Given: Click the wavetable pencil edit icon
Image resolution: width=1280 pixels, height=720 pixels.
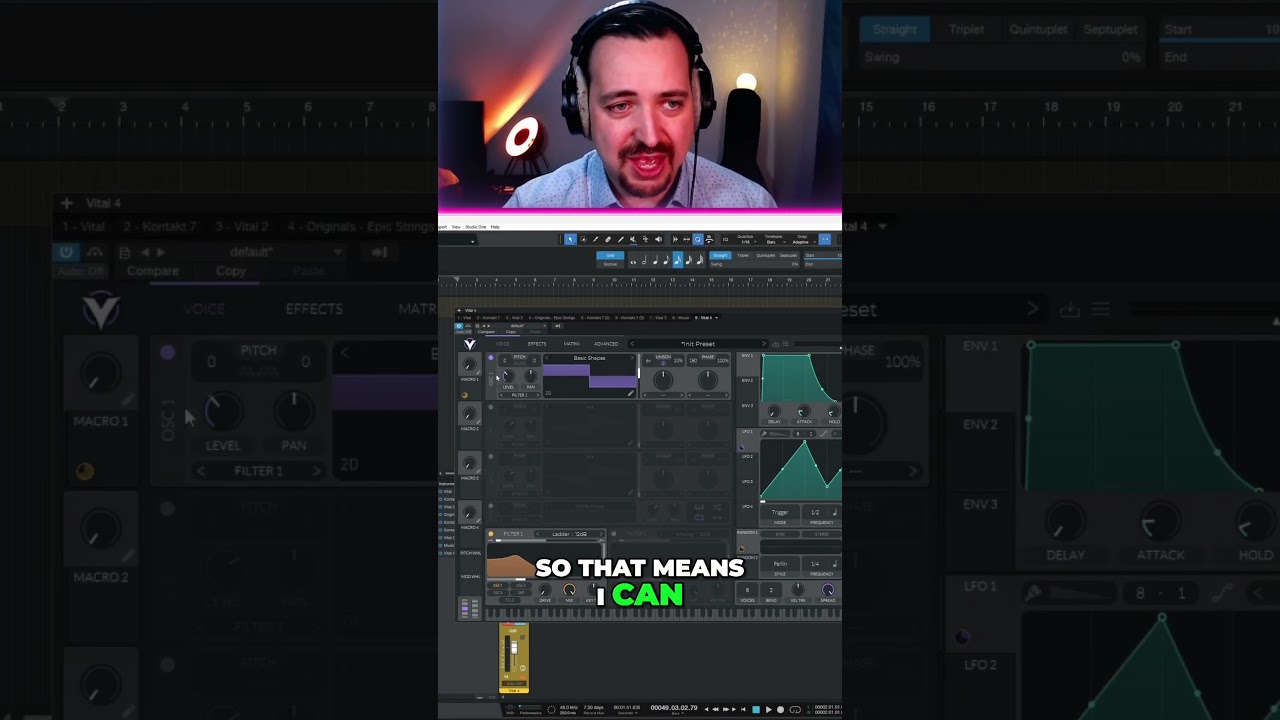Looking at the screenshot, I should coord(631,393).
